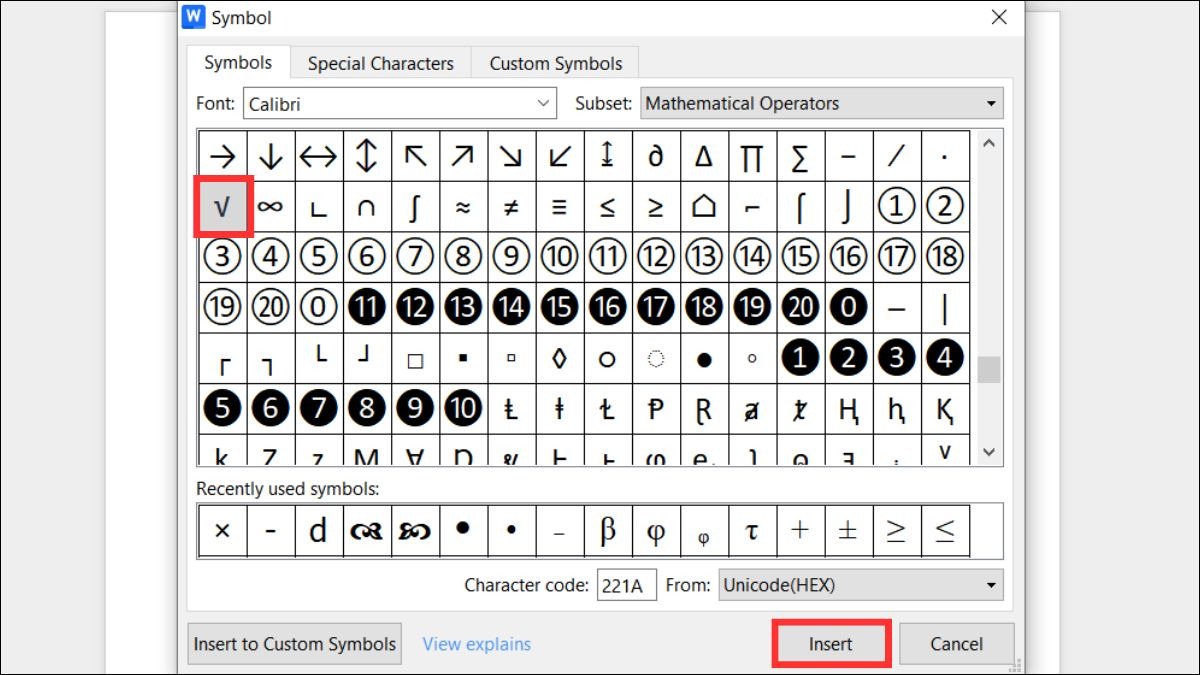
Task: Choose the intersection symbol
Action: [366, 207]
